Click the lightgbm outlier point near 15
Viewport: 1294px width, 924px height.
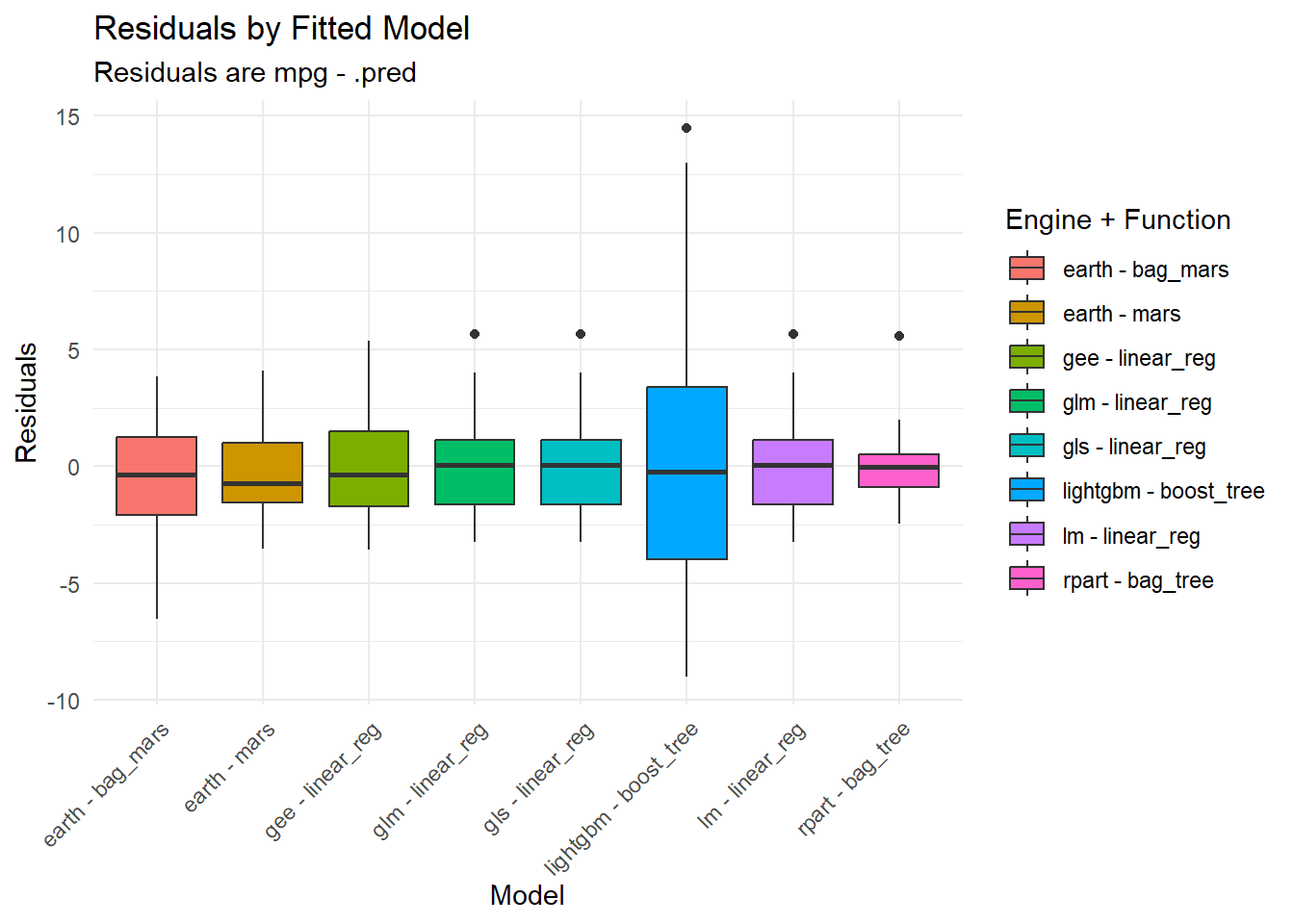(x=686, y=128)
